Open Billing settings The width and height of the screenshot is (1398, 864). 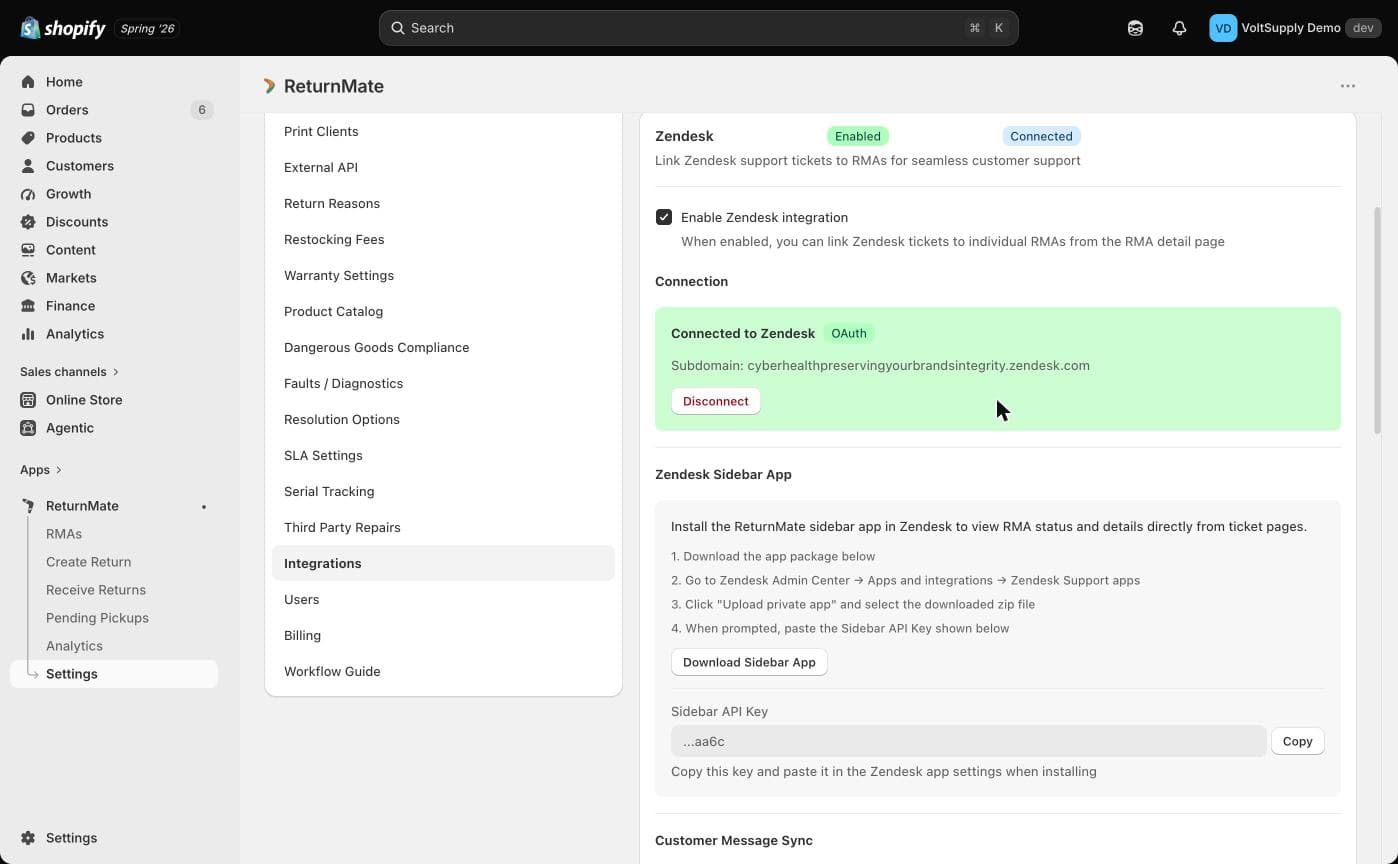coord(443,636)
